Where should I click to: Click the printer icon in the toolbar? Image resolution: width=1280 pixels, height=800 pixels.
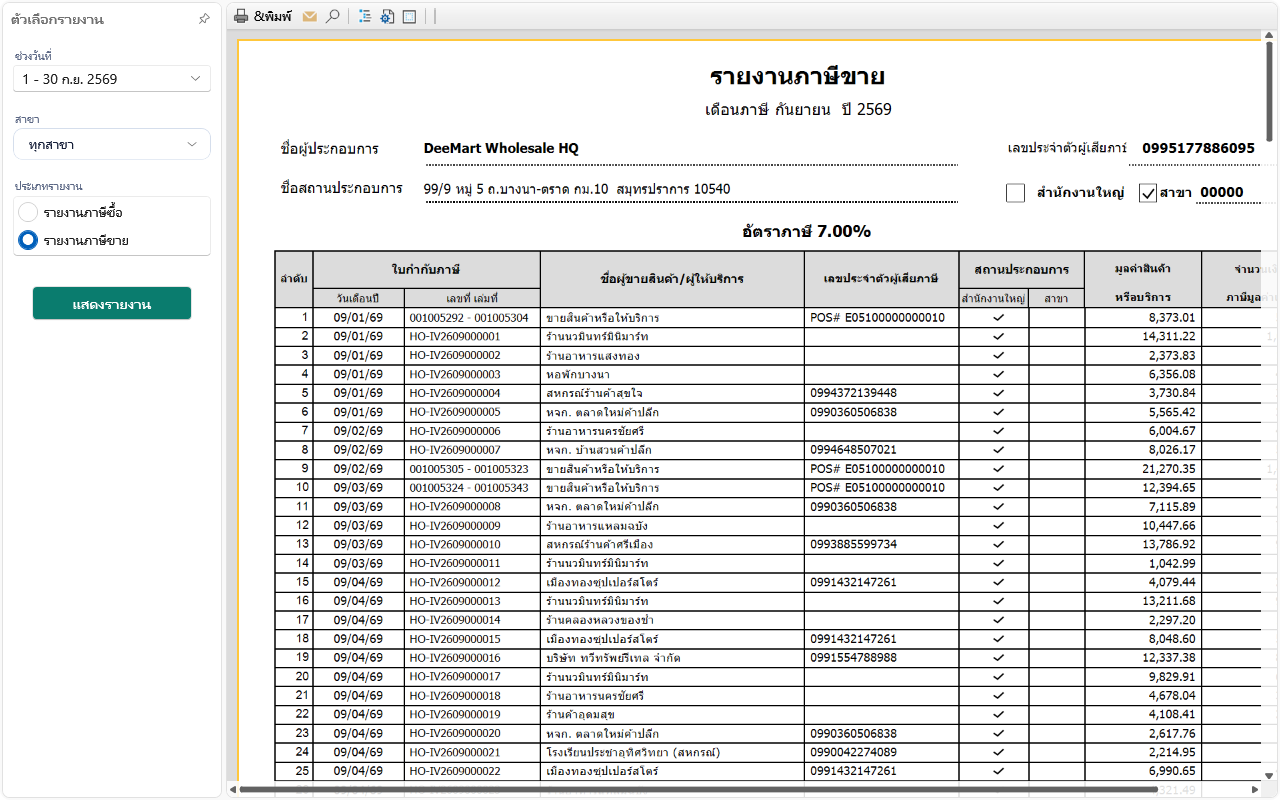coord(241,16)
